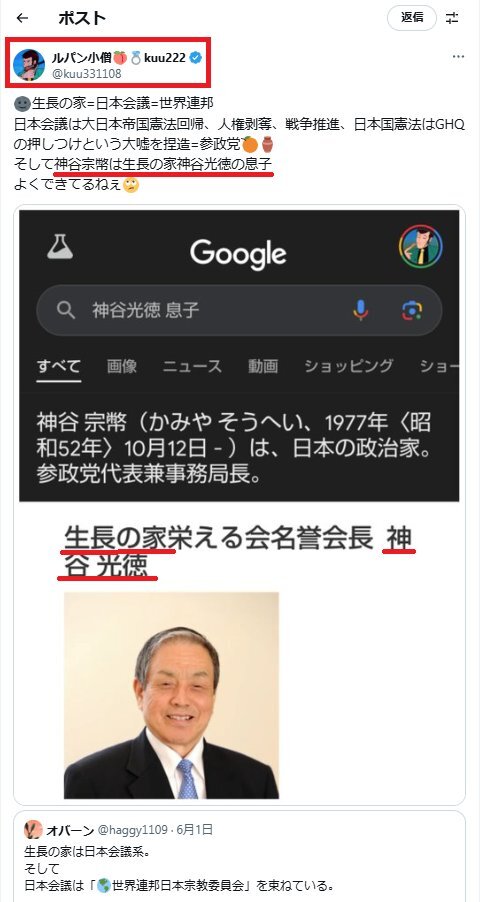Click the search magnifier icon
Screen dimensions: 482x902
point(66,311)
